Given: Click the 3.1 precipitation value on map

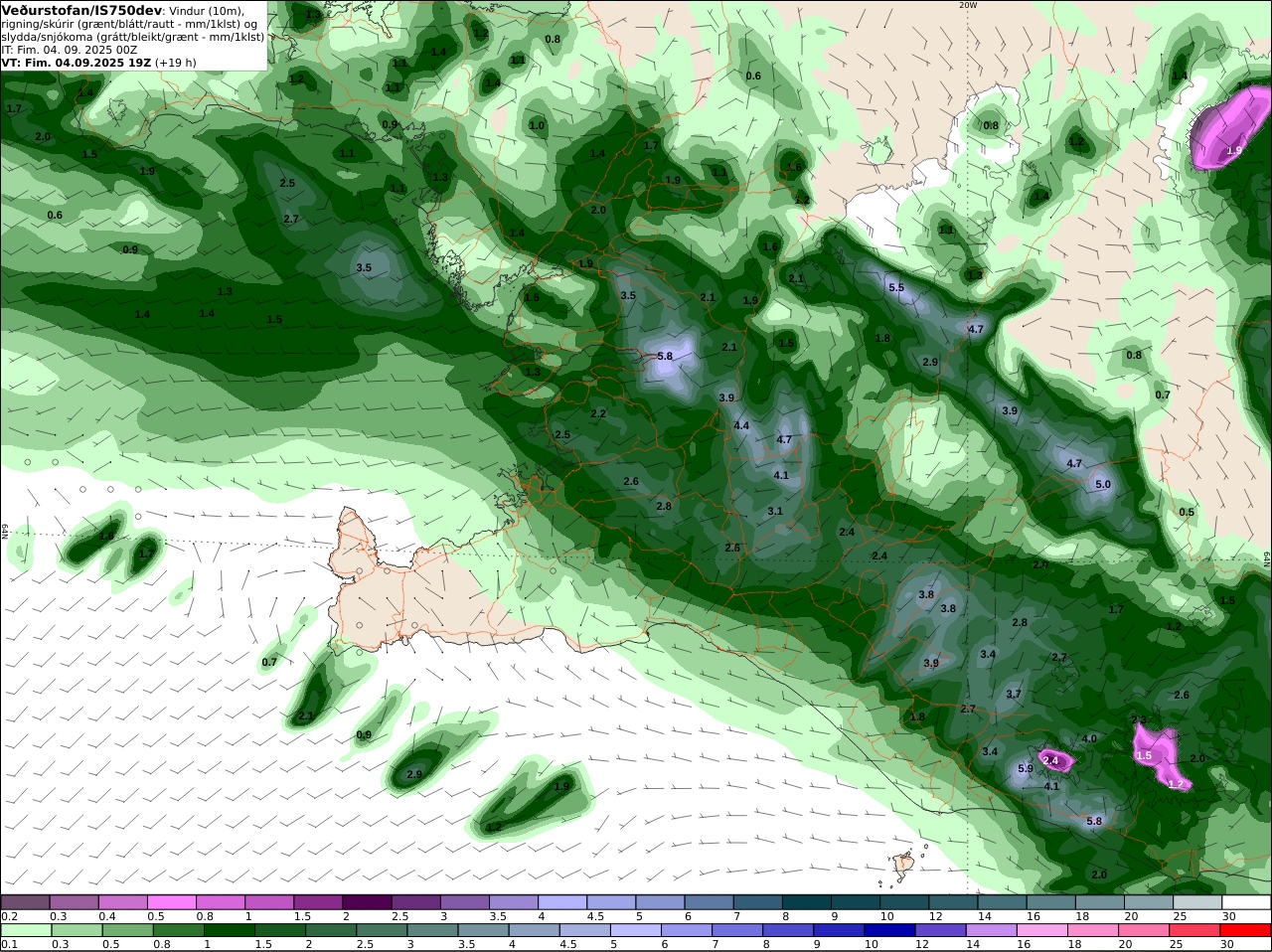Looking at the screenshot, I should pyautogui.click(x=776, y=511).
